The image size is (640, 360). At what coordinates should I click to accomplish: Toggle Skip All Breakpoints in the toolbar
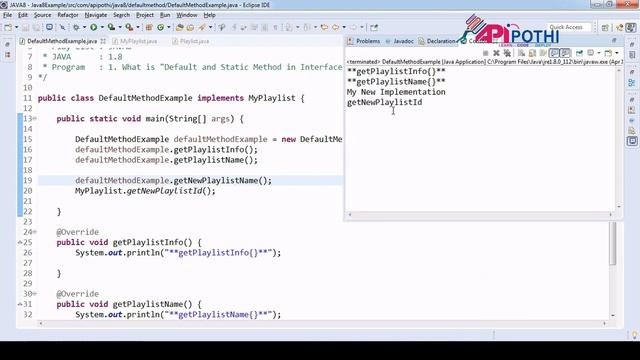point(62,27)
